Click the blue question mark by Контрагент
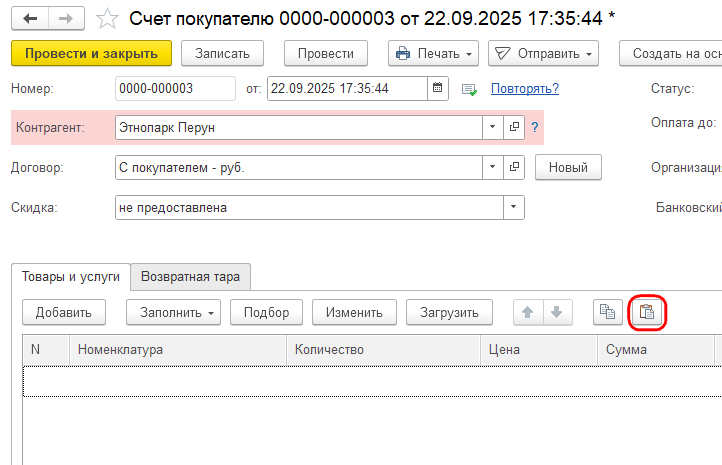Viewport: 722px width, 465px height. tap(535, 127)
